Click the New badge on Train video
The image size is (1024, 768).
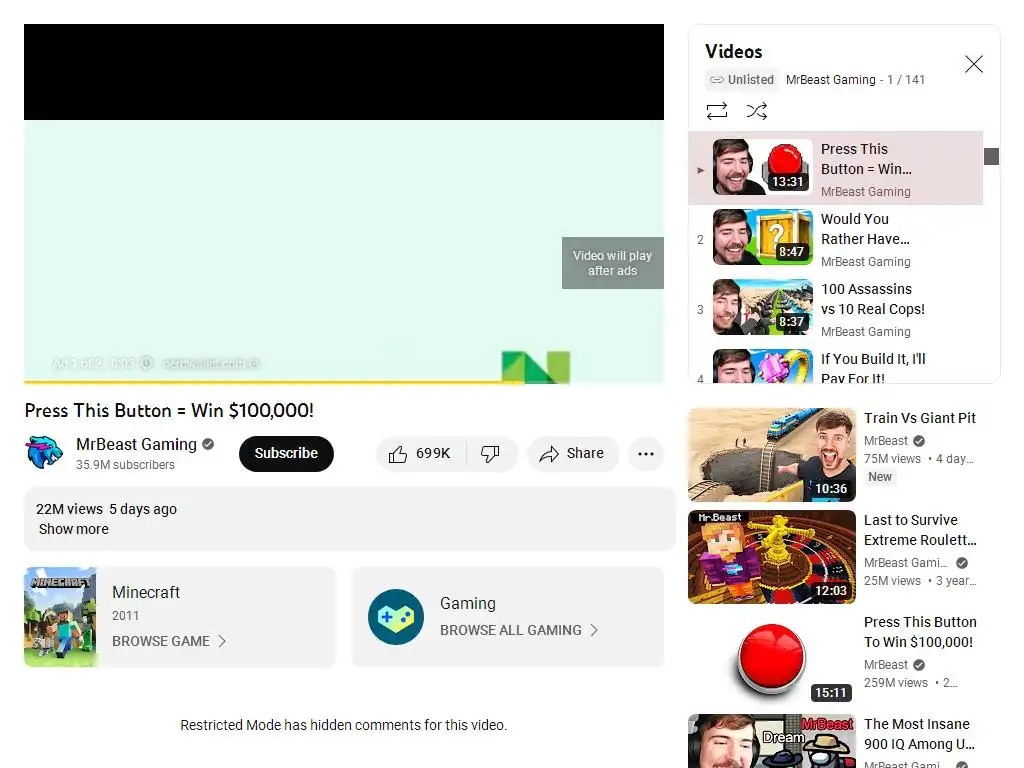click(880, 477)
